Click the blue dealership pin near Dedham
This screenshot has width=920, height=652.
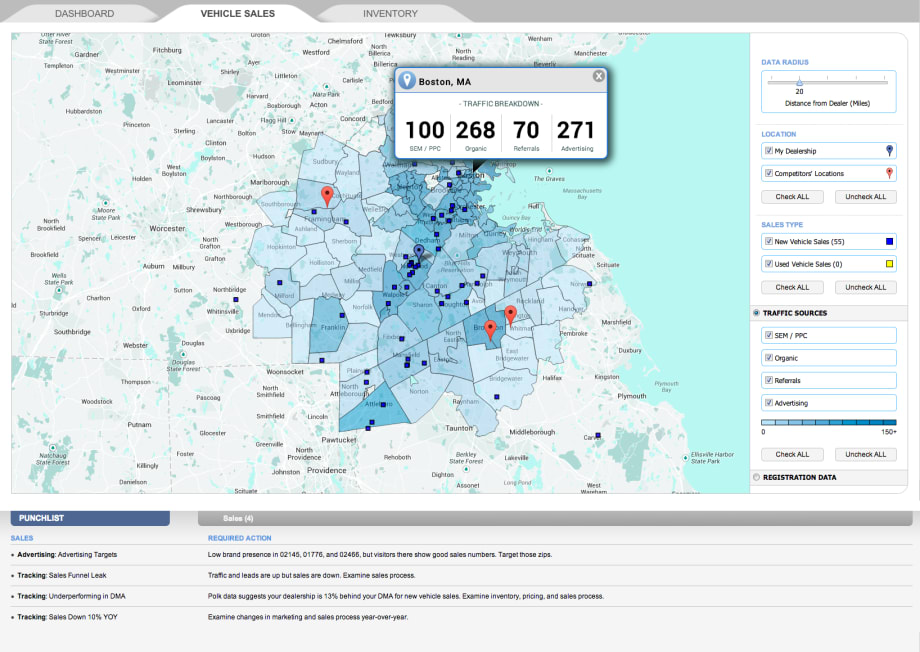coord(419,252)
